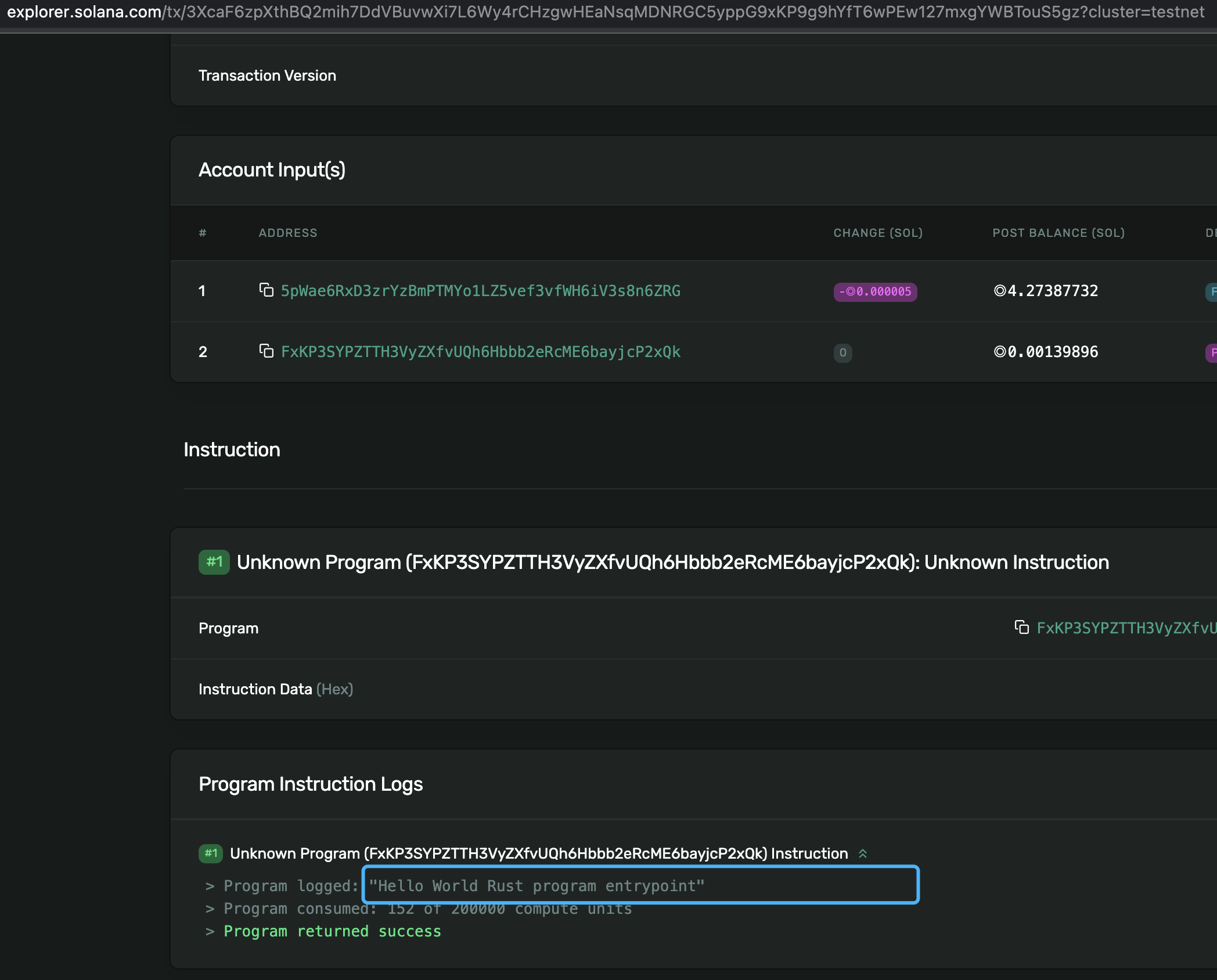1217x980 pixels.
Task: Click the Unknown Program Unknown Instruction card title
Action: [x=672, y=562]
